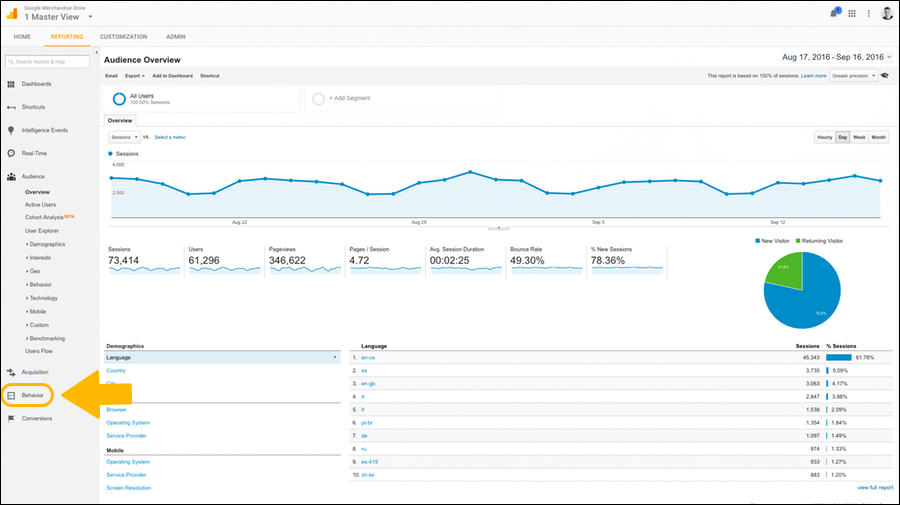Collapse the left sidebar panel arrow

(96, 52)
